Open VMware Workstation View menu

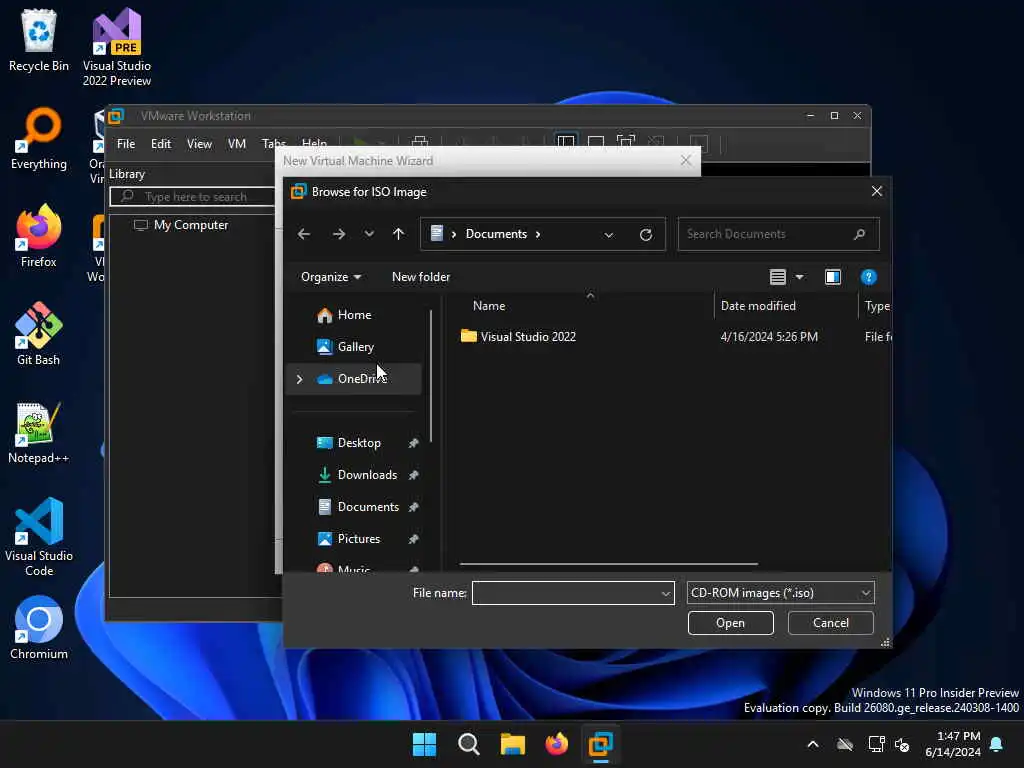tap(199, 144)
